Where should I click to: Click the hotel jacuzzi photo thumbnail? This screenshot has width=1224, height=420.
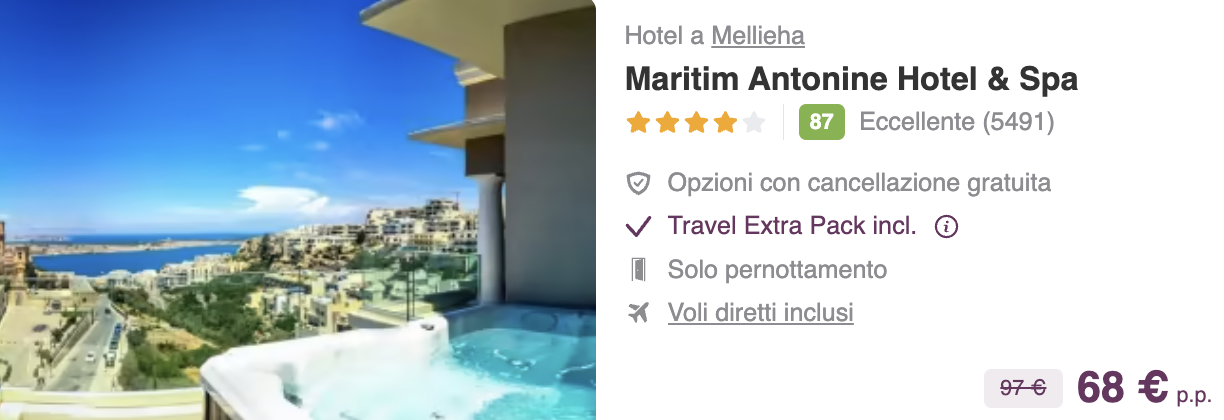298,210
